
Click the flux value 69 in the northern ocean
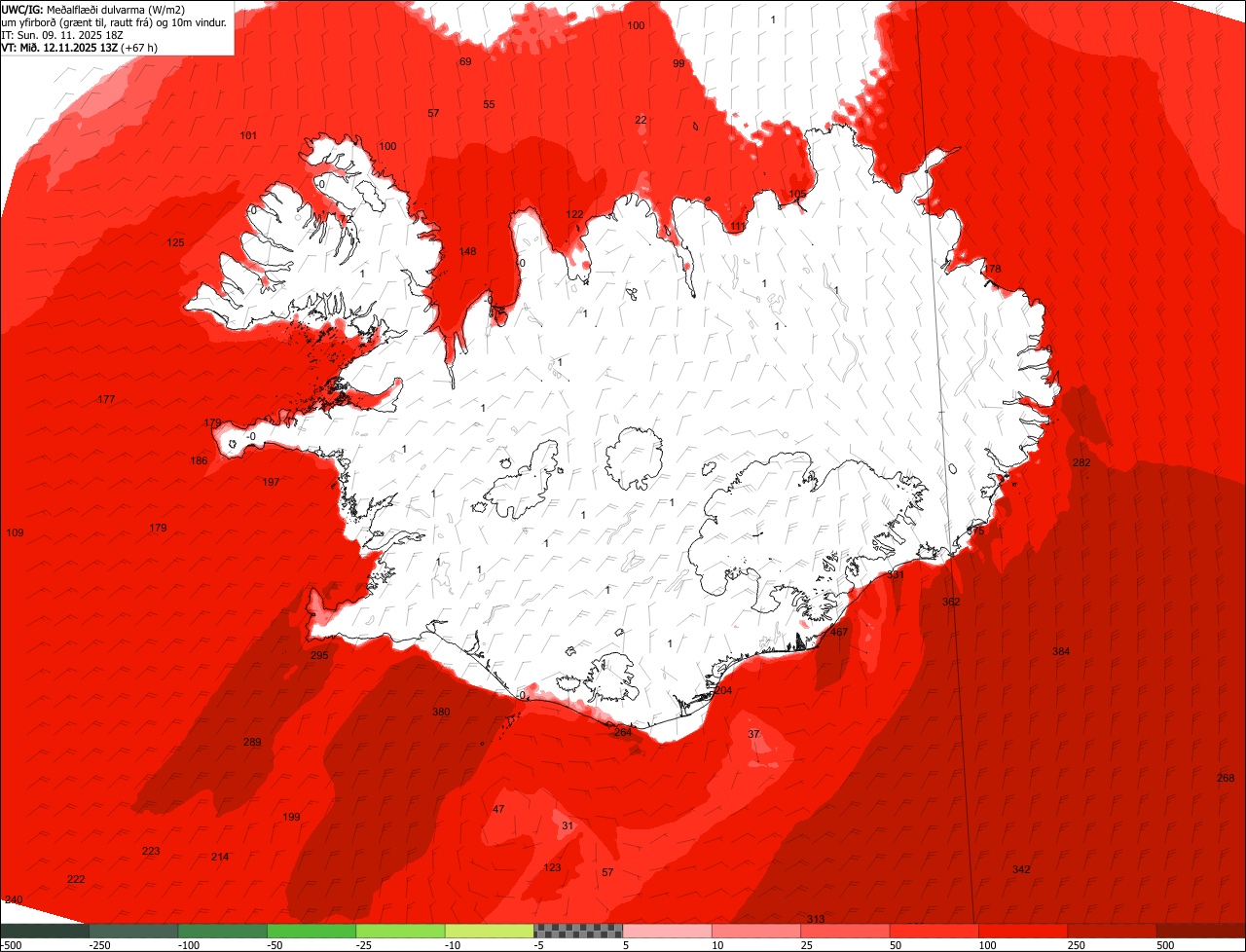(x=465, y=61)
